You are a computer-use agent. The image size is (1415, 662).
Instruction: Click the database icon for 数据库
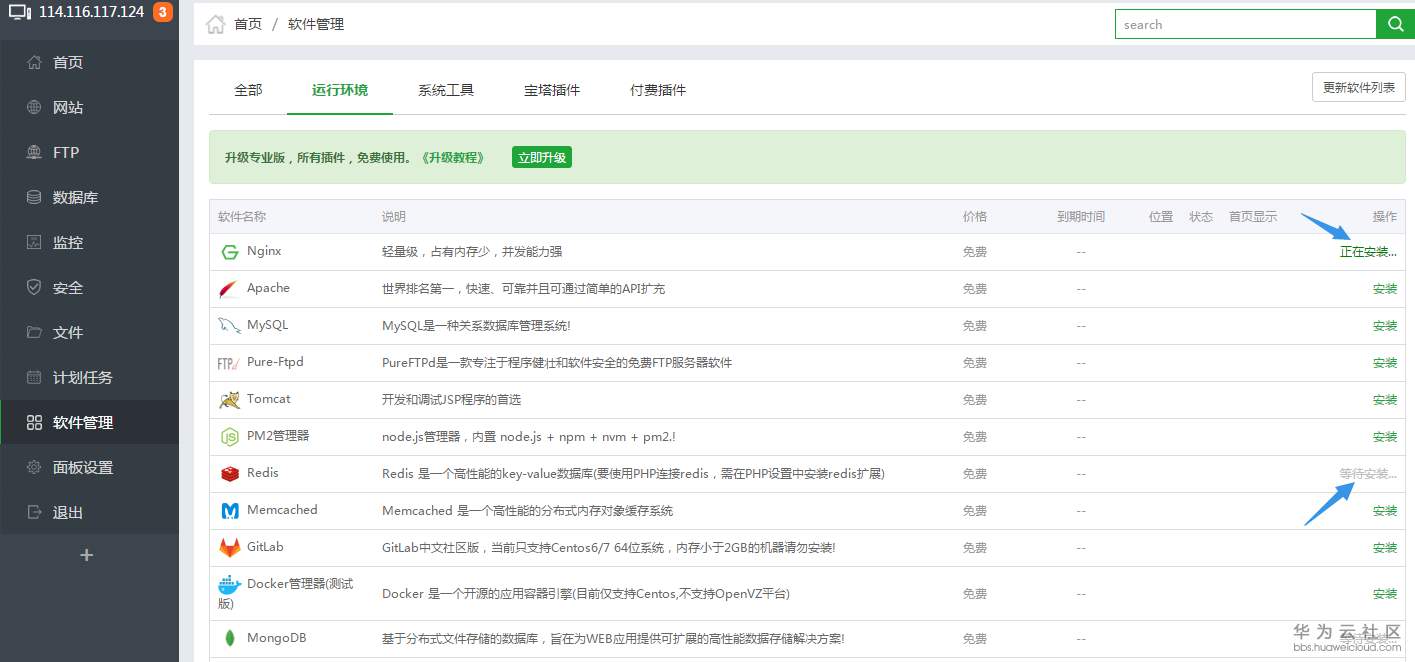pos(34,197)
